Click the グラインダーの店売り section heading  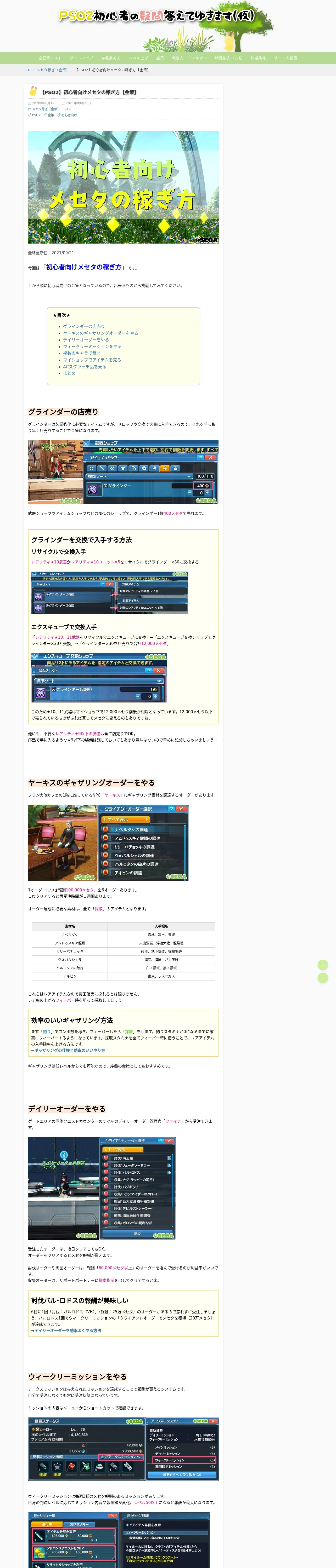click(63, 412)
